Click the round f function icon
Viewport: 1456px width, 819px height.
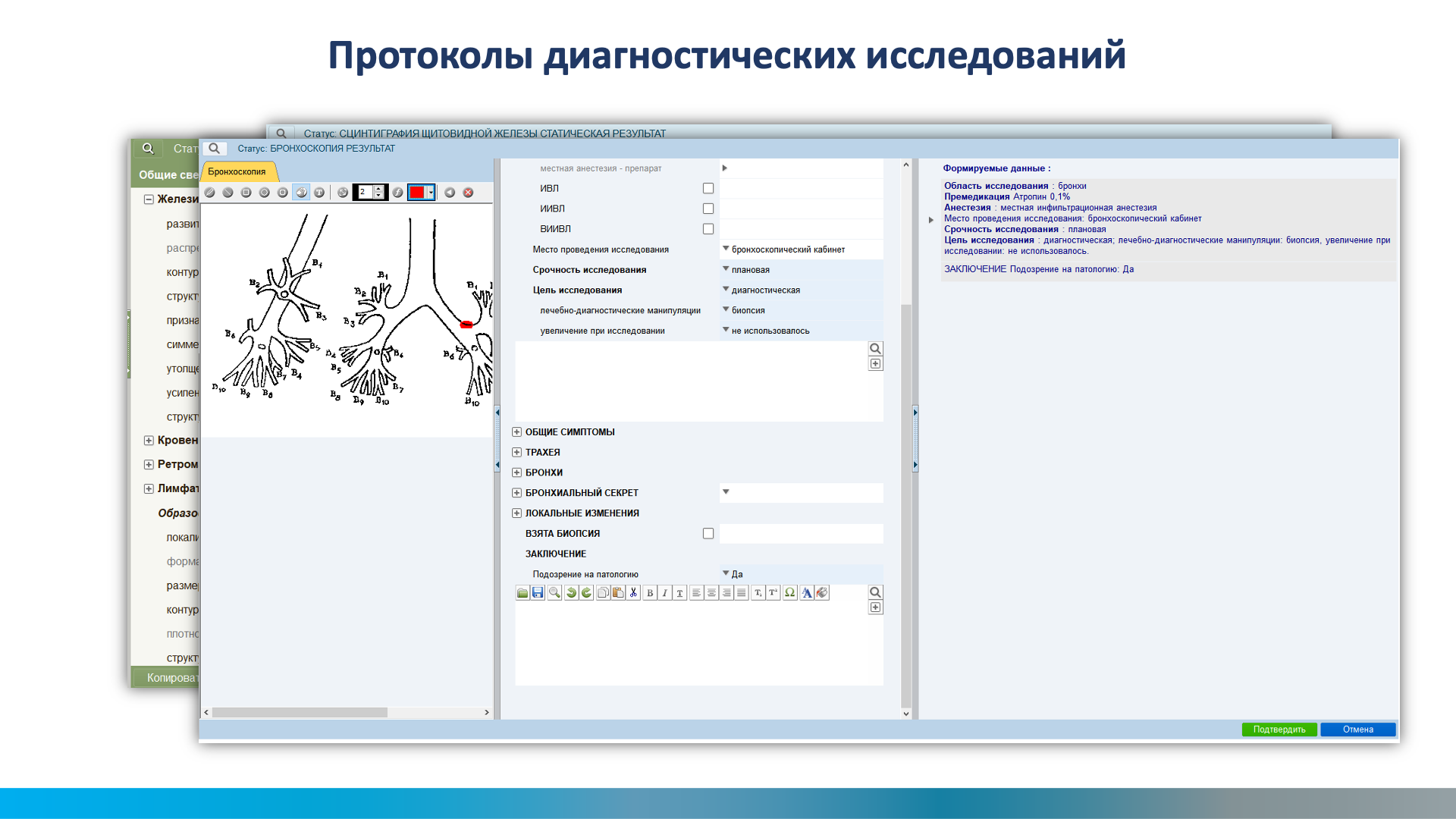398,193
